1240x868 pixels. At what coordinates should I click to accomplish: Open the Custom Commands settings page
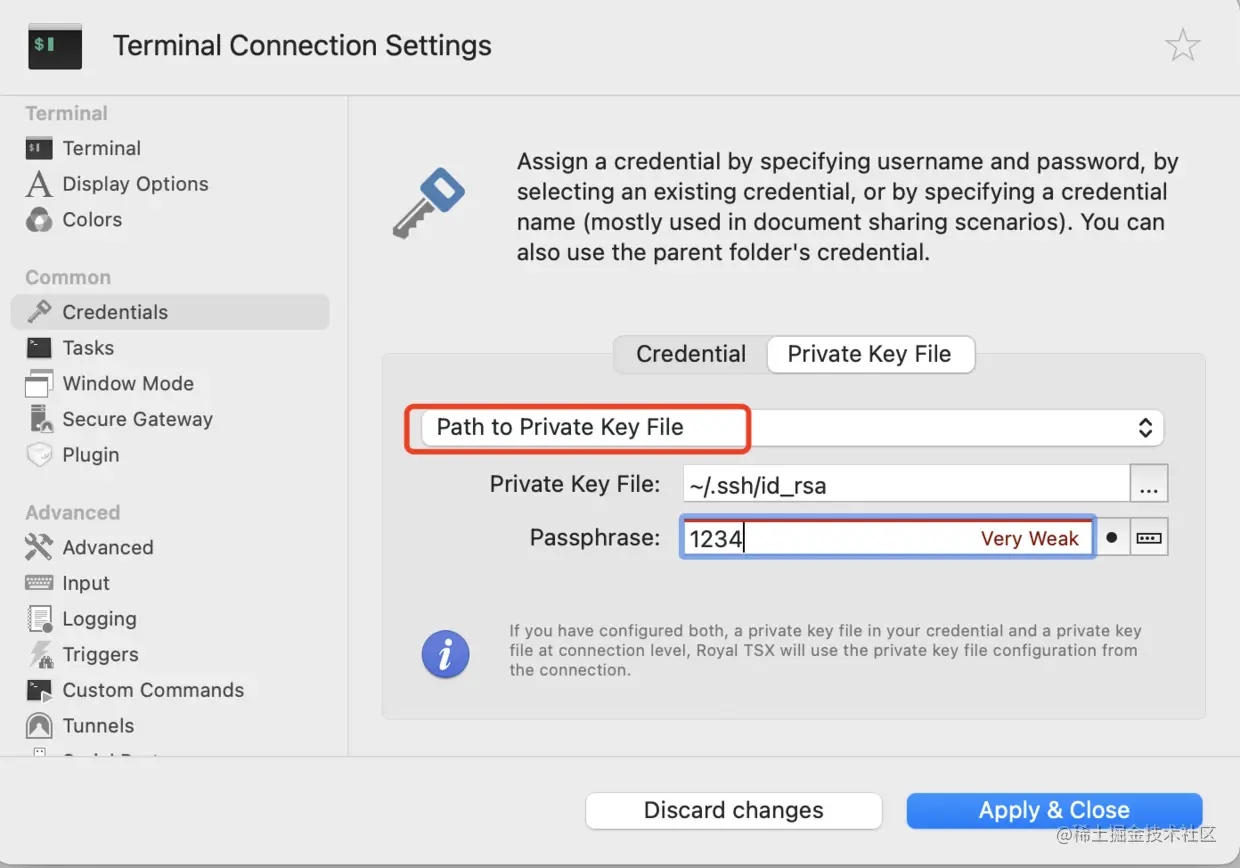click(x=153, y=690)
